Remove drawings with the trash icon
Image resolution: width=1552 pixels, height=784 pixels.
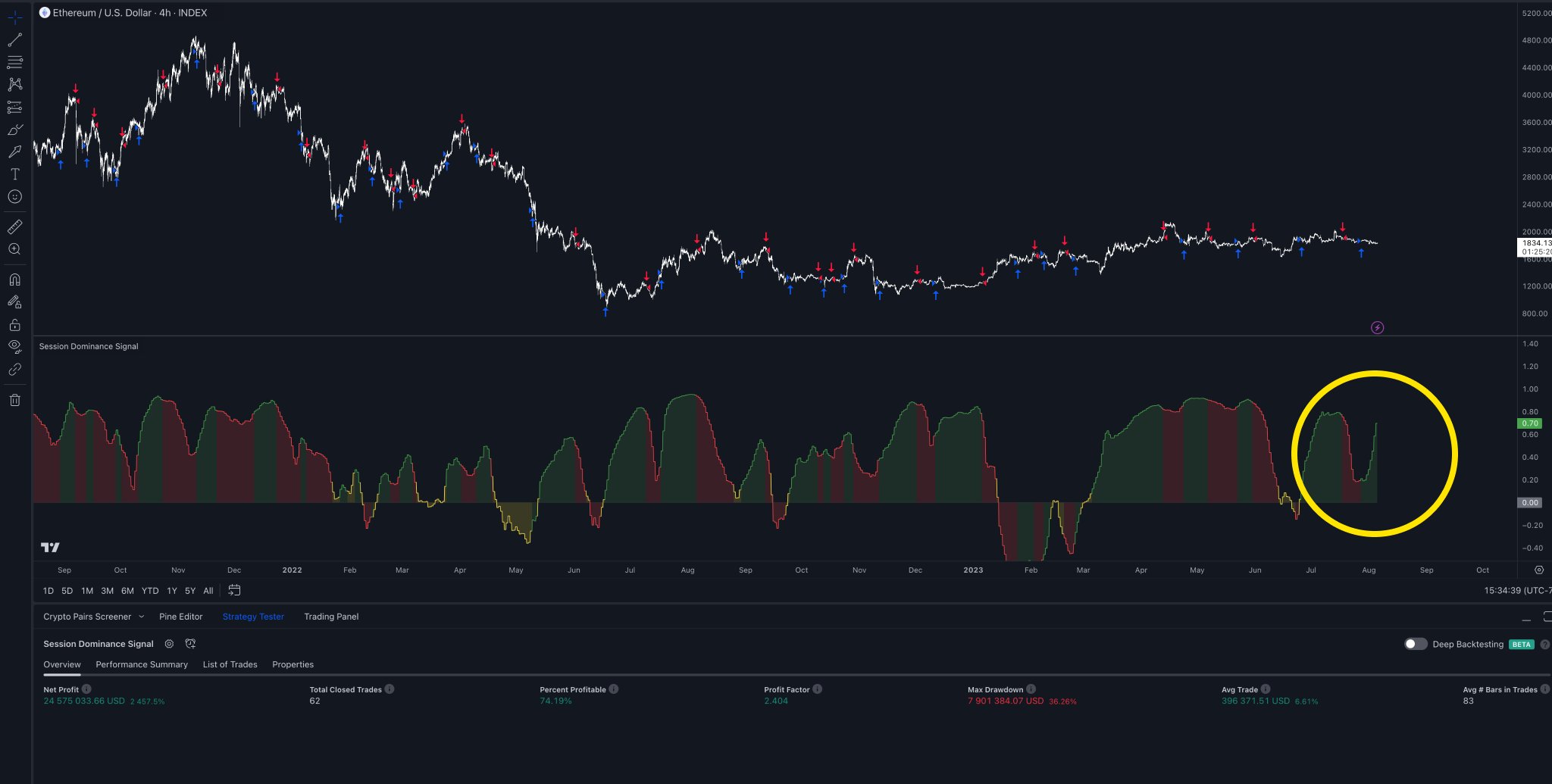[14, 399]
